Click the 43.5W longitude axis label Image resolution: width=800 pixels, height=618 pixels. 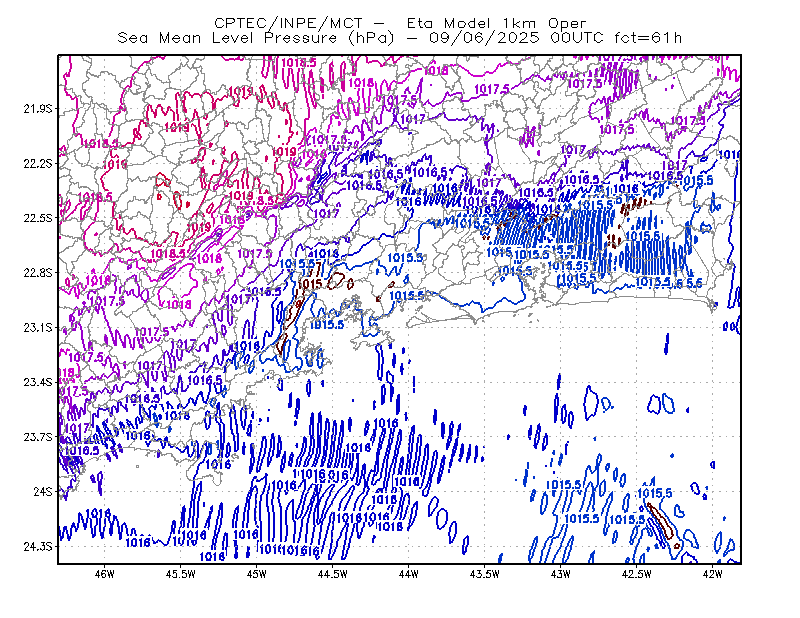pos(484,574)
